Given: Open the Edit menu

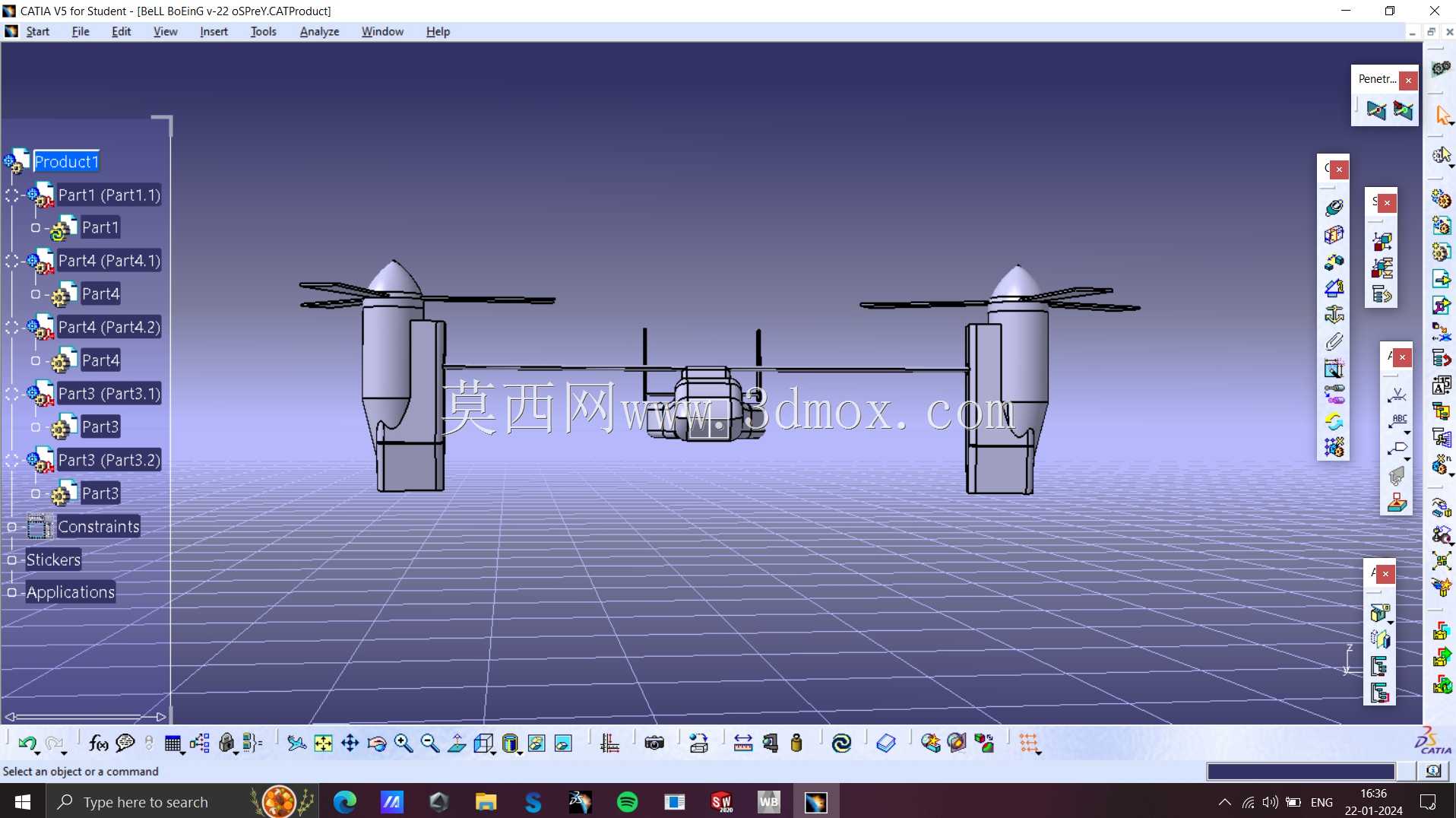Looking at the screenshot, I should [121, 31].
